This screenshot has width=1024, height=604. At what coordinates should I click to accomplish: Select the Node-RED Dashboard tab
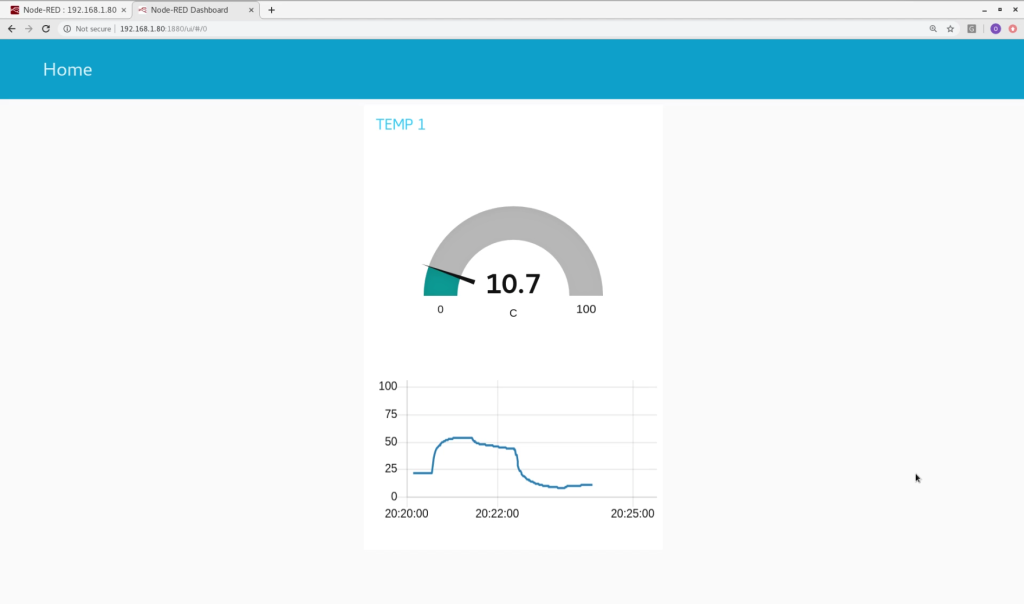point(188,10)
